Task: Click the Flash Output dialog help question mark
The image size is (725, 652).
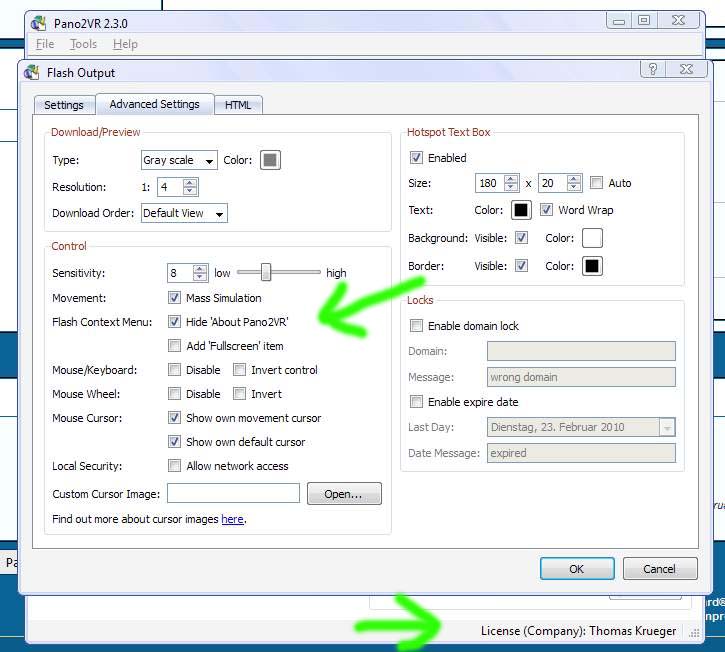Action: point(652,71)
